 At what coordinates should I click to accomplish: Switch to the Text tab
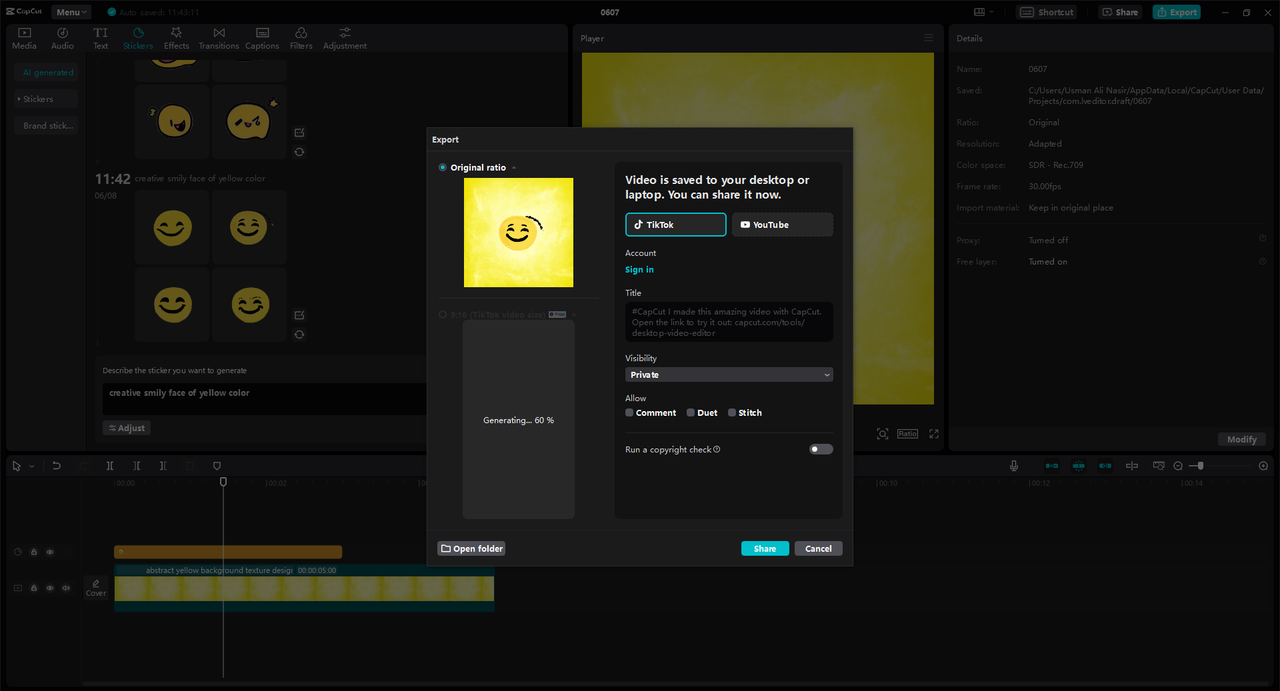point(101,38)
